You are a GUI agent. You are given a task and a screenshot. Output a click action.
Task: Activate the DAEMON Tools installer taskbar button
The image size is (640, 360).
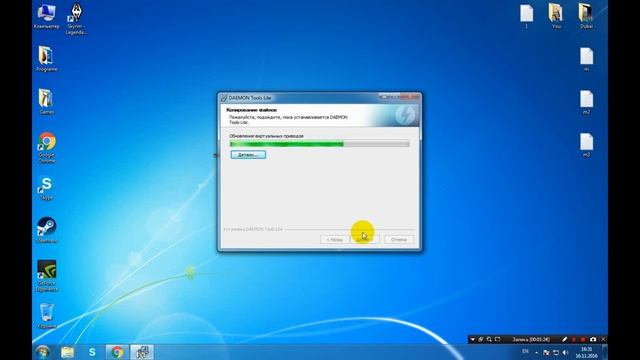(142, 352)
